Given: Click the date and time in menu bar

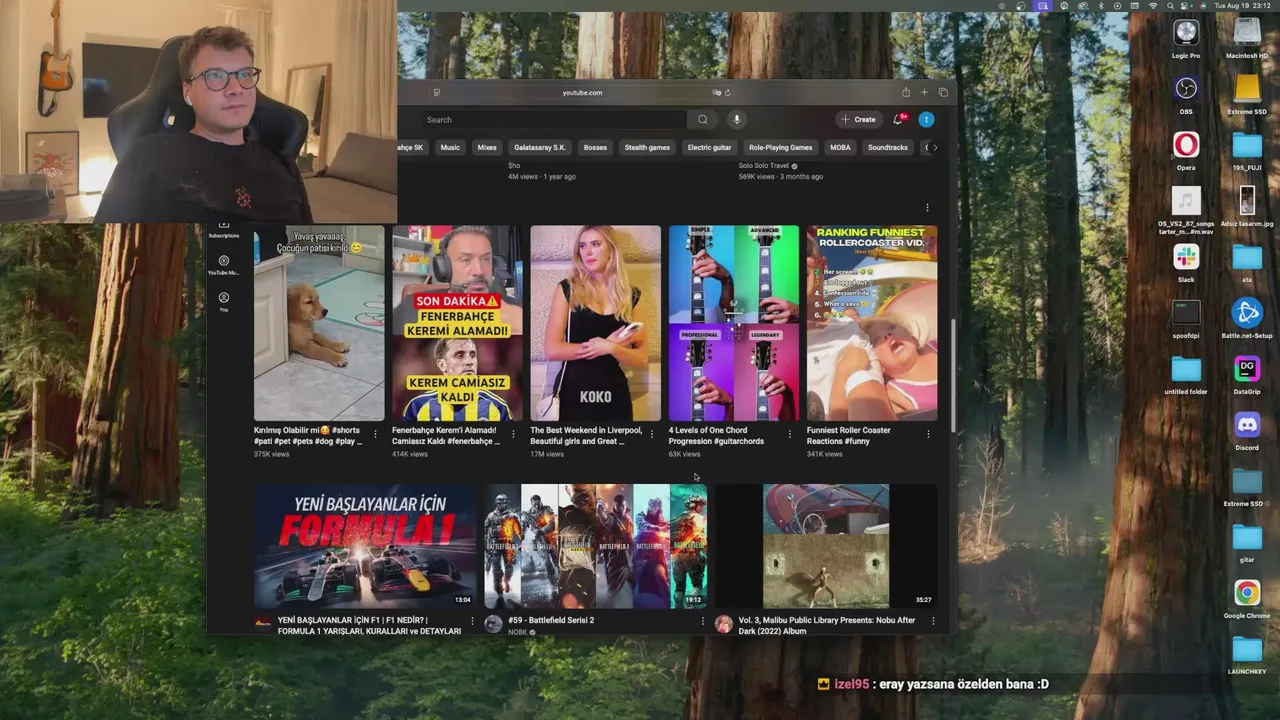Looking at the screenshot, I should (x=1241, y=6).
